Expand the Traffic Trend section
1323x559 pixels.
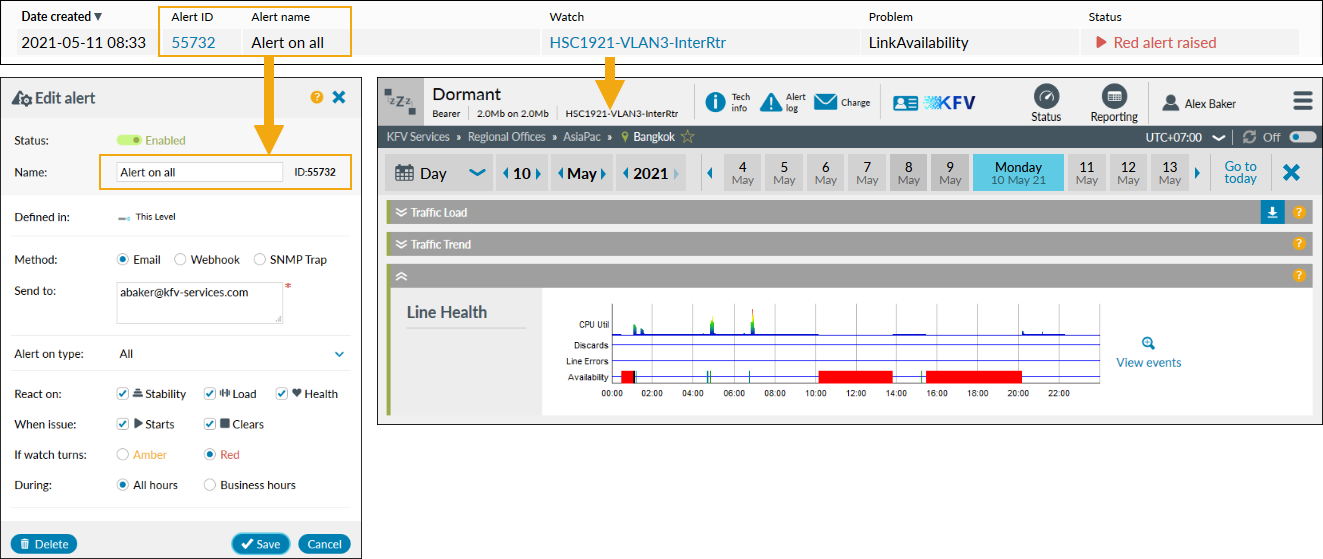tap(401, 244)
